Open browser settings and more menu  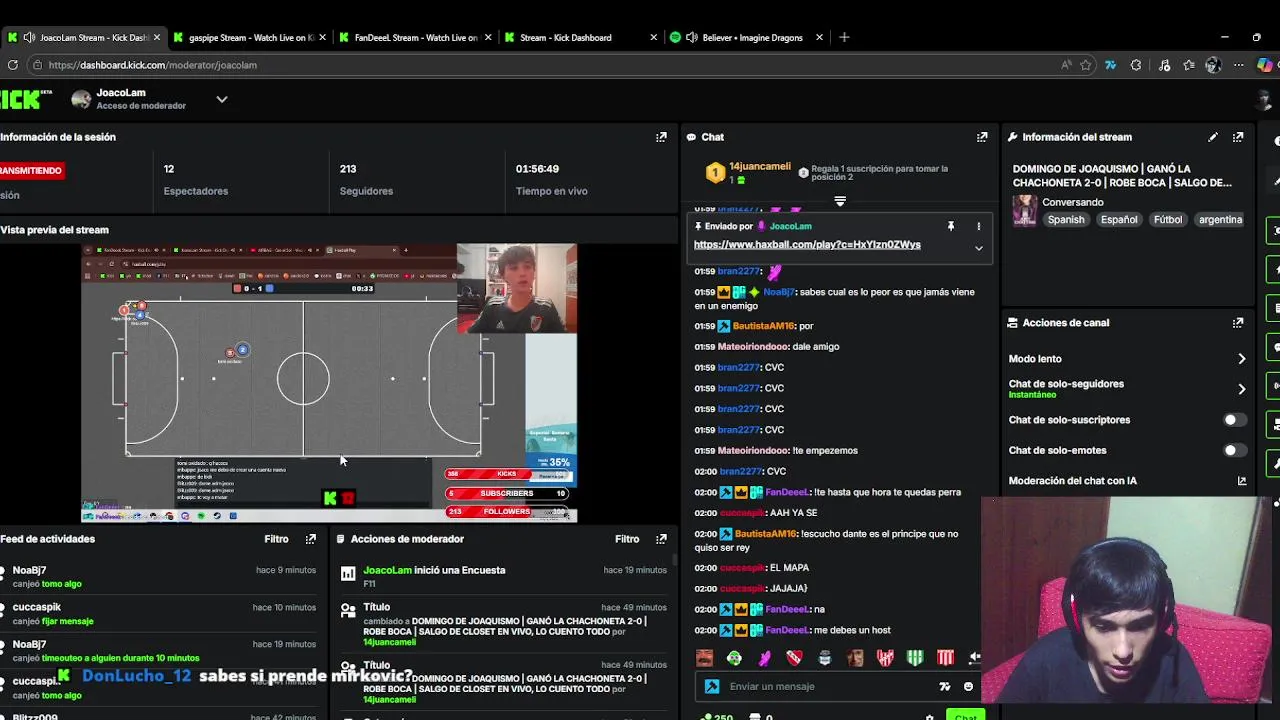point(1239,65)
